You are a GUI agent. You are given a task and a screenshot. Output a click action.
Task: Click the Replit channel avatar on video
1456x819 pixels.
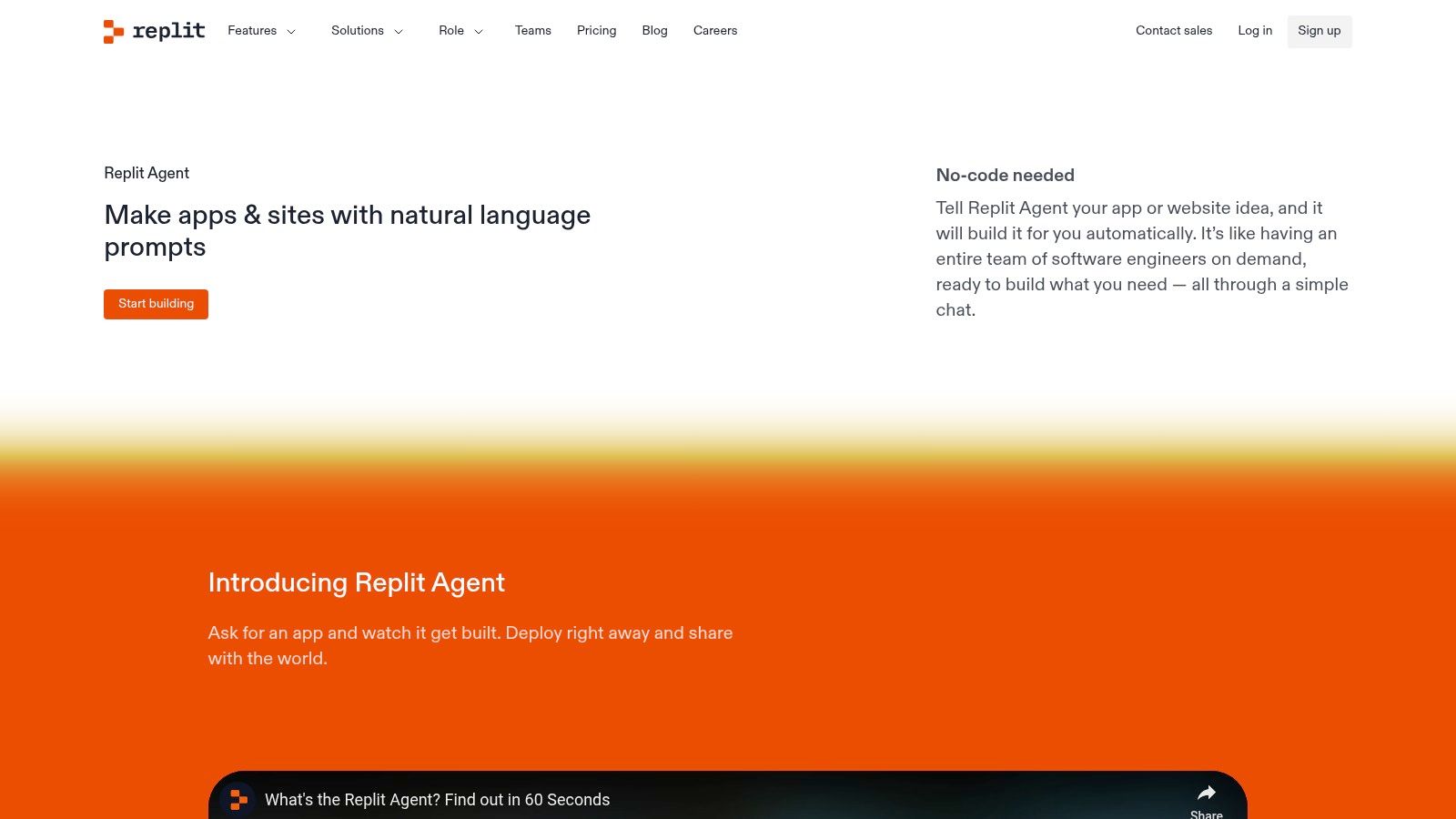pos(238,800)
